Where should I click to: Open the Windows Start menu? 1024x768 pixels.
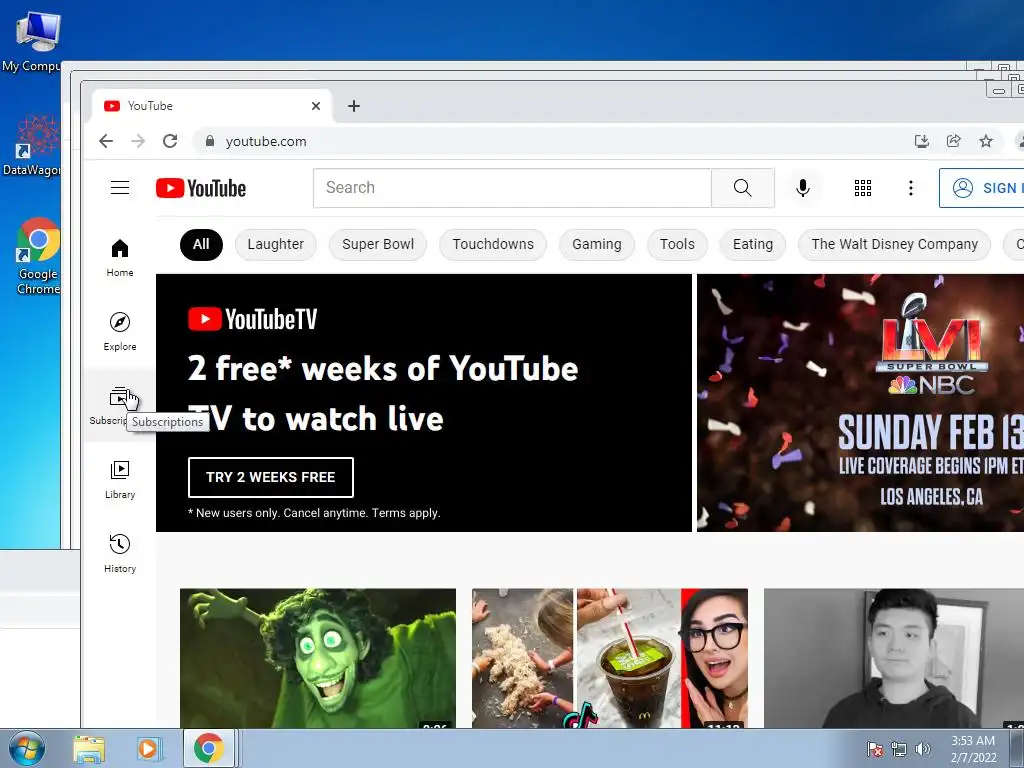coord(26,748)
